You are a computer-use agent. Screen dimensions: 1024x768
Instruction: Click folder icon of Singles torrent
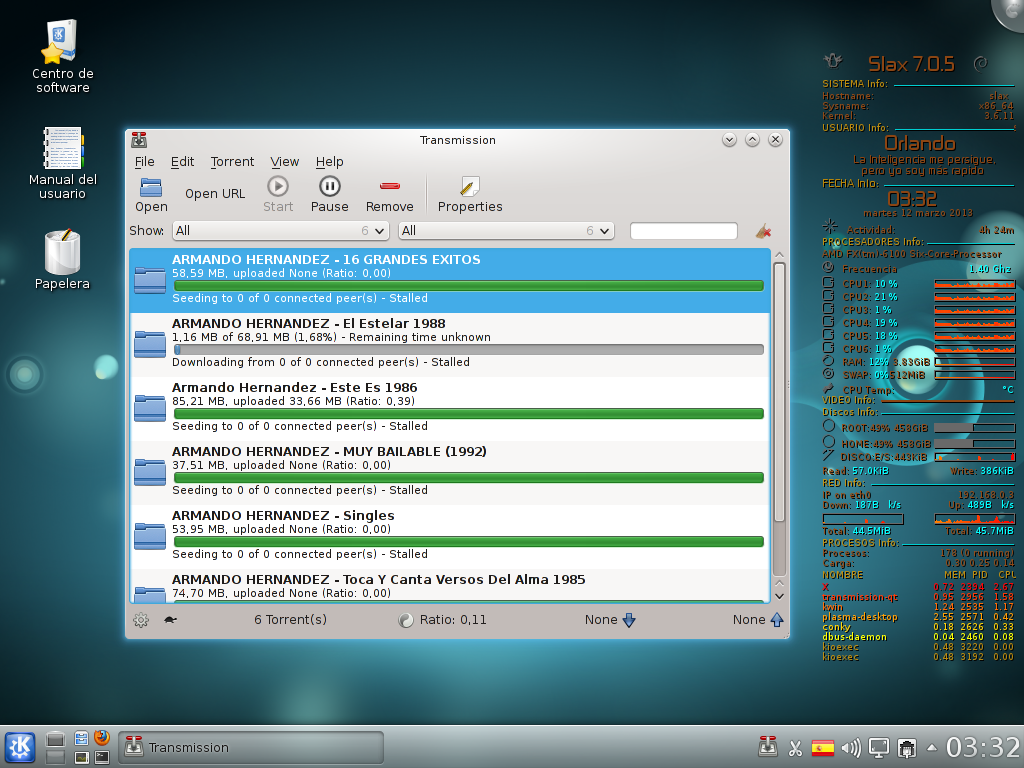(x=150, y=536)
